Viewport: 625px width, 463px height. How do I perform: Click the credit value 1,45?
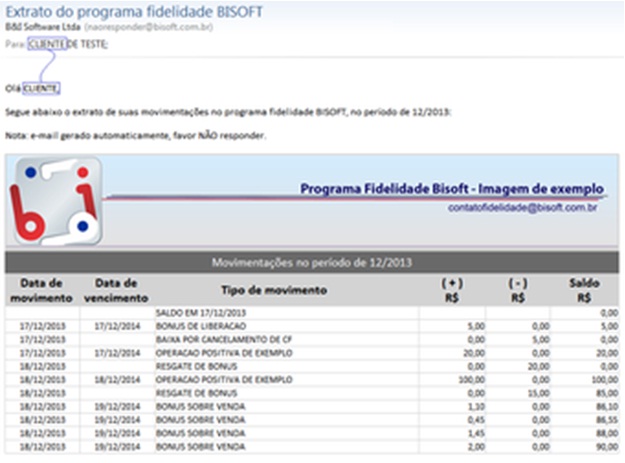click(476, 434)
